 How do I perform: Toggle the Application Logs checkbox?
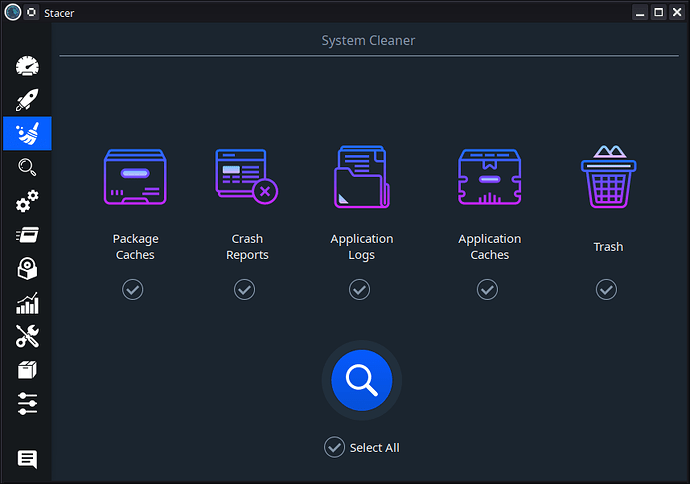pos(360,290)
